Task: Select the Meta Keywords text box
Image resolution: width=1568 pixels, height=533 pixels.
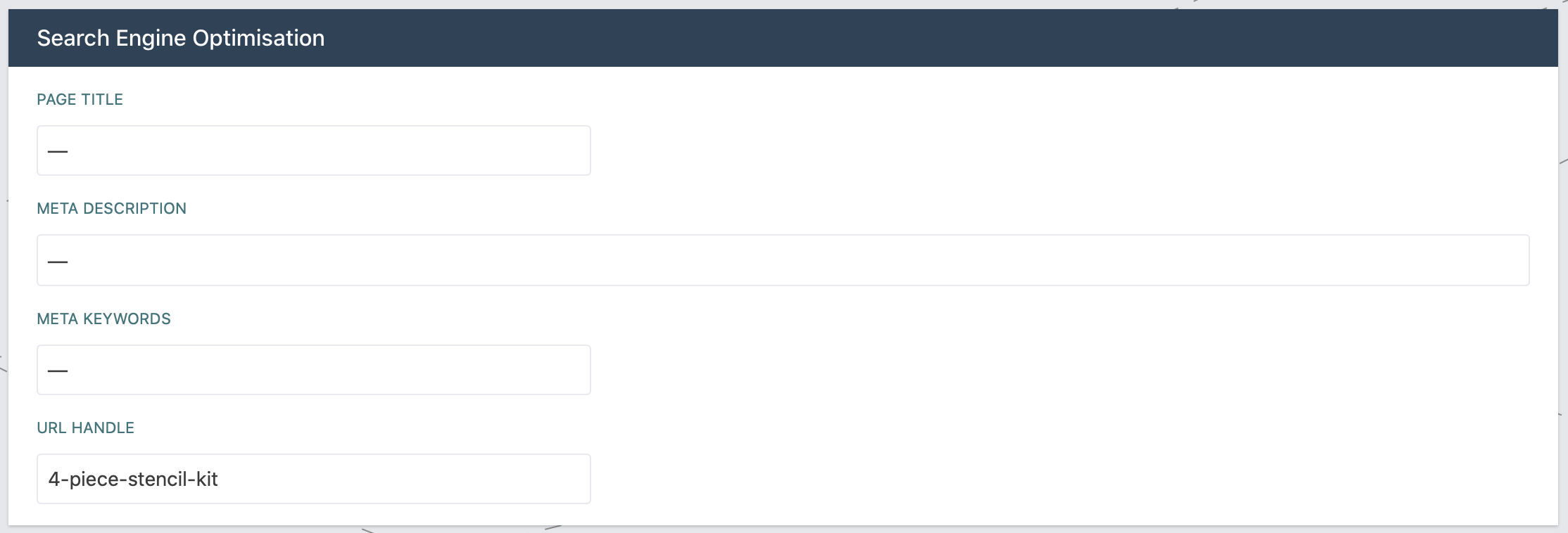Action: tap(313, 370)
